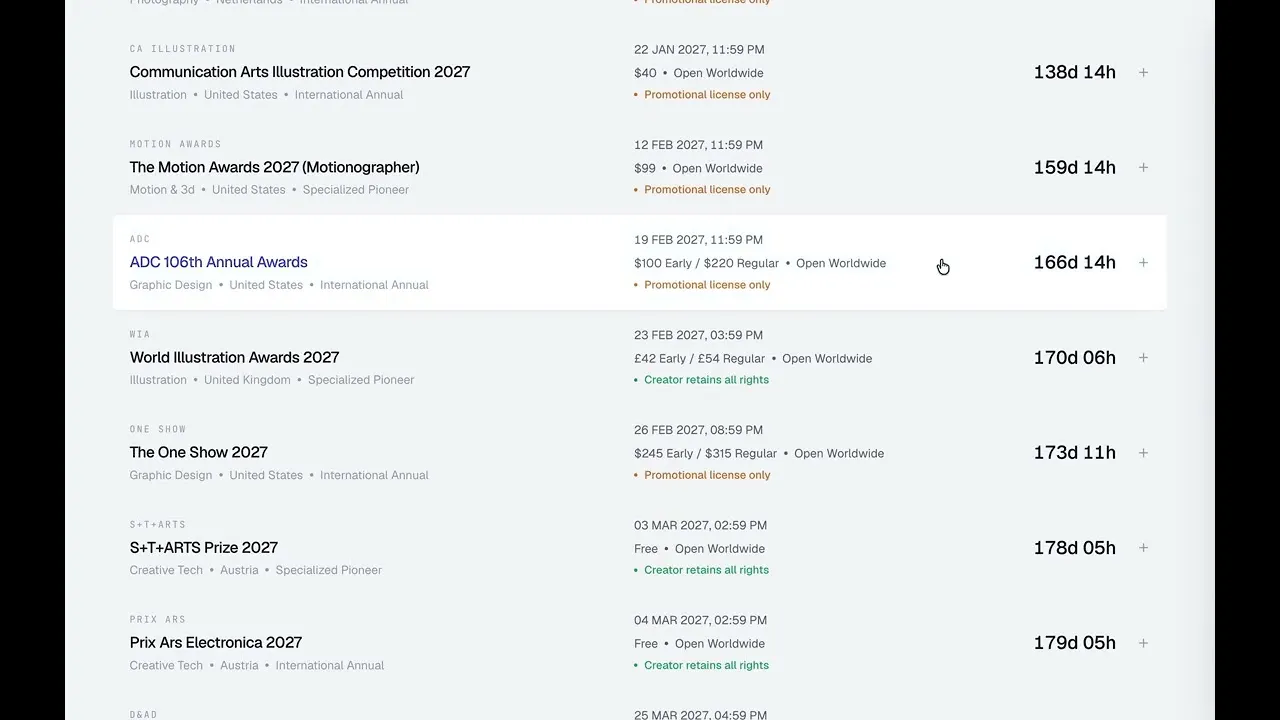This screenshot has height=720, width=1280.
Task: Click the S+T+ARTS organizer label
Action: [x=158, y=524]
